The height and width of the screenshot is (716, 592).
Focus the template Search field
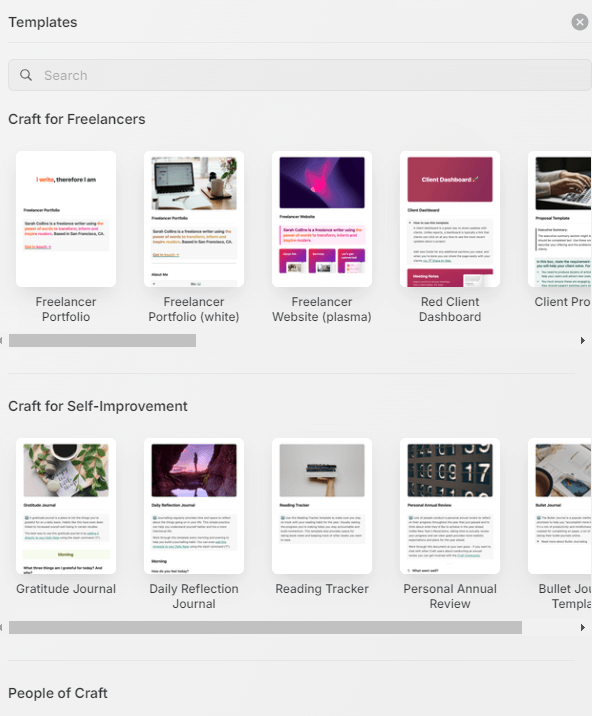pos(300,75)
